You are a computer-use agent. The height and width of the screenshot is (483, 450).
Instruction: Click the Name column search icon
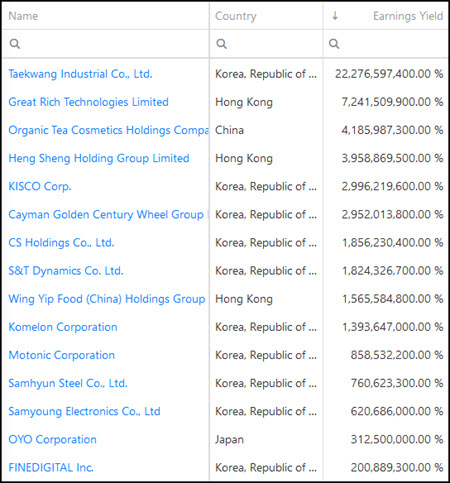tap(15, 44)
